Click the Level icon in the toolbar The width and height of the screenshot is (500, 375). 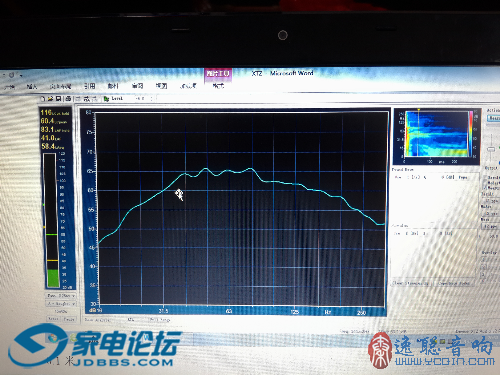pos(107,98)
